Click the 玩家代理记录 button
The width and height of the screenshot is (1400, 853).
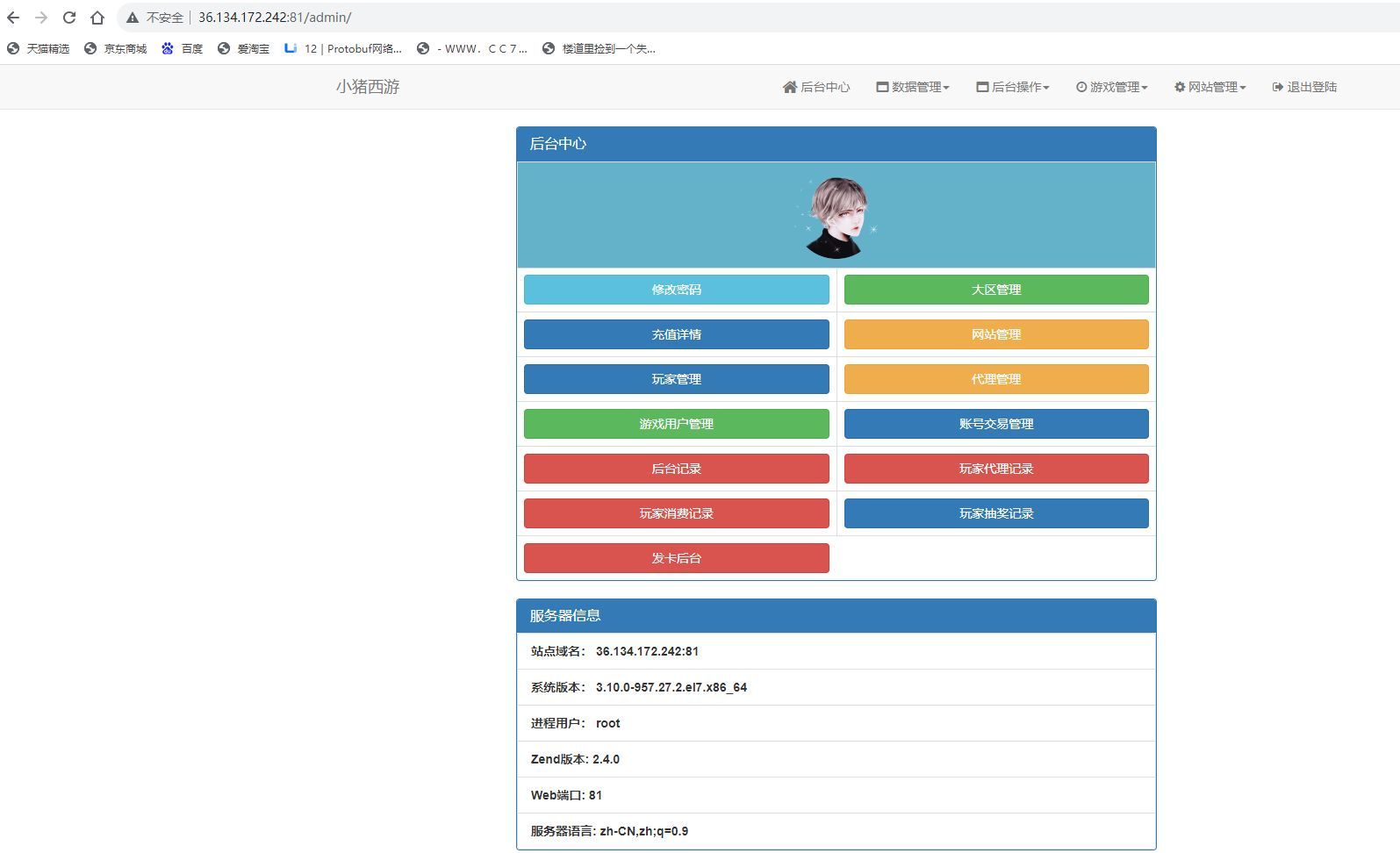[996, 469]
